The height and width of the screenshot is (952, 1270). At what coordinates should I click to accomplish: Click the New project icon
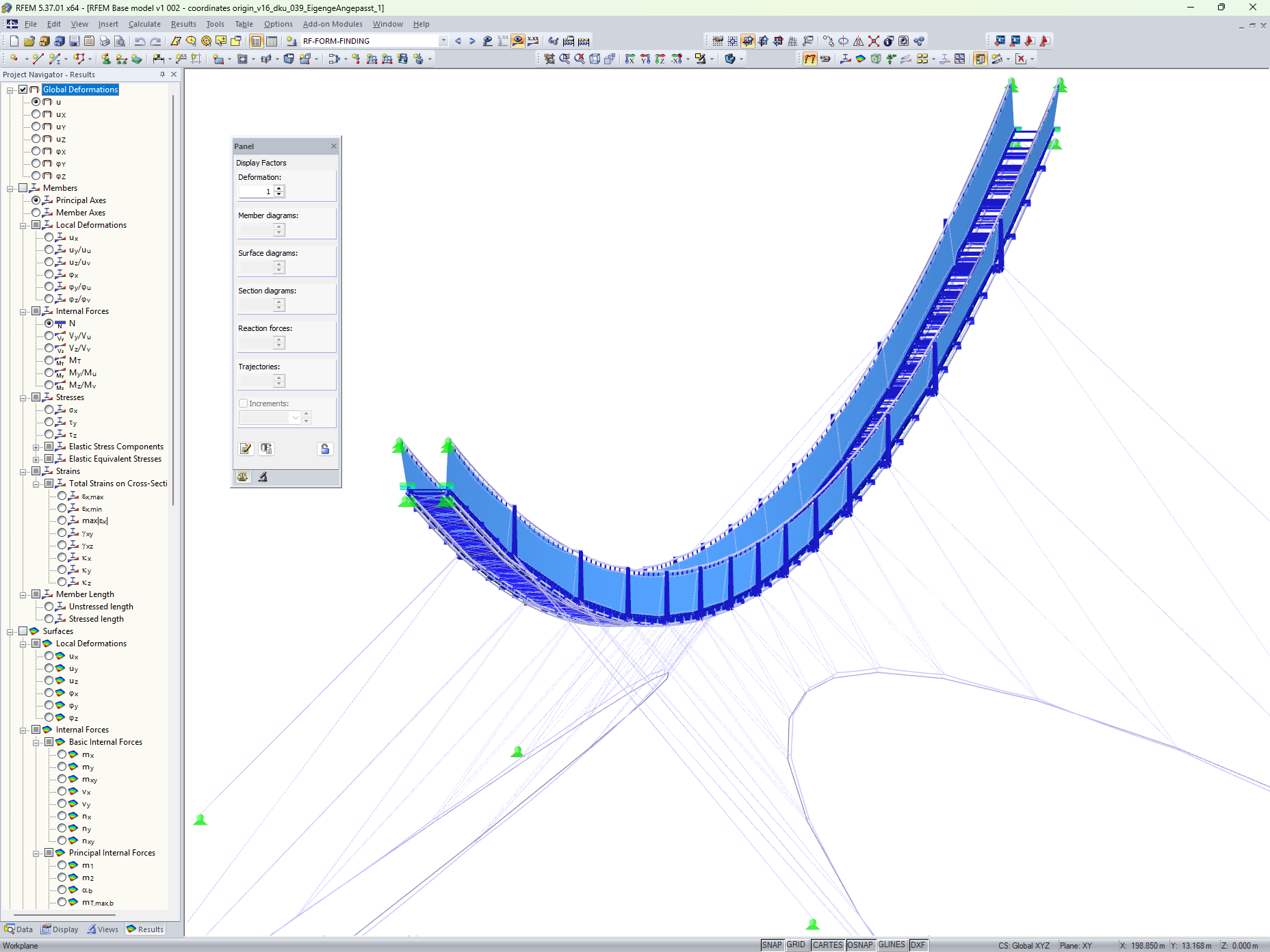tap(14, 41)
